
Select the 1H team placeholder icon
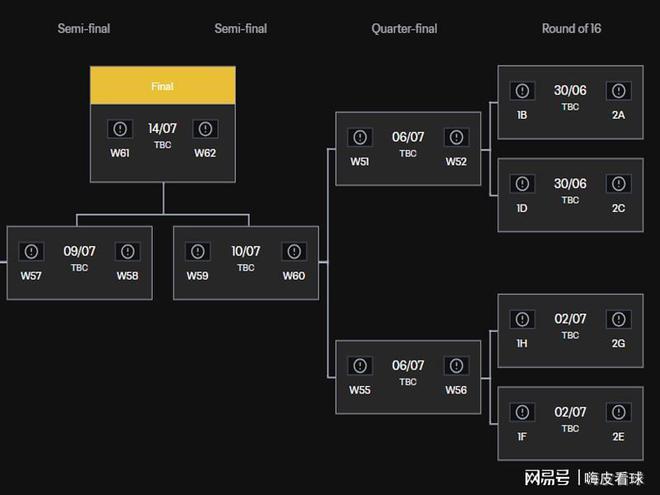[x=522, y=320]
